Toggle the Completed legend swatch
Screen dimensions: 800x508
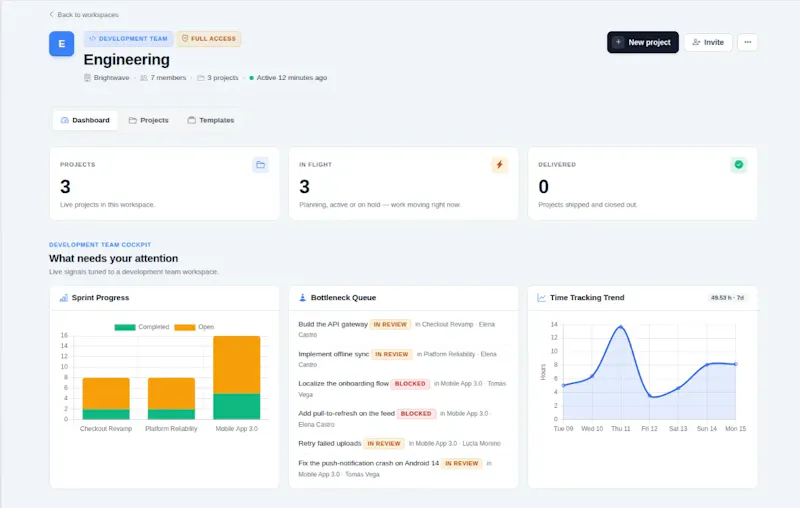click(125, 327)
